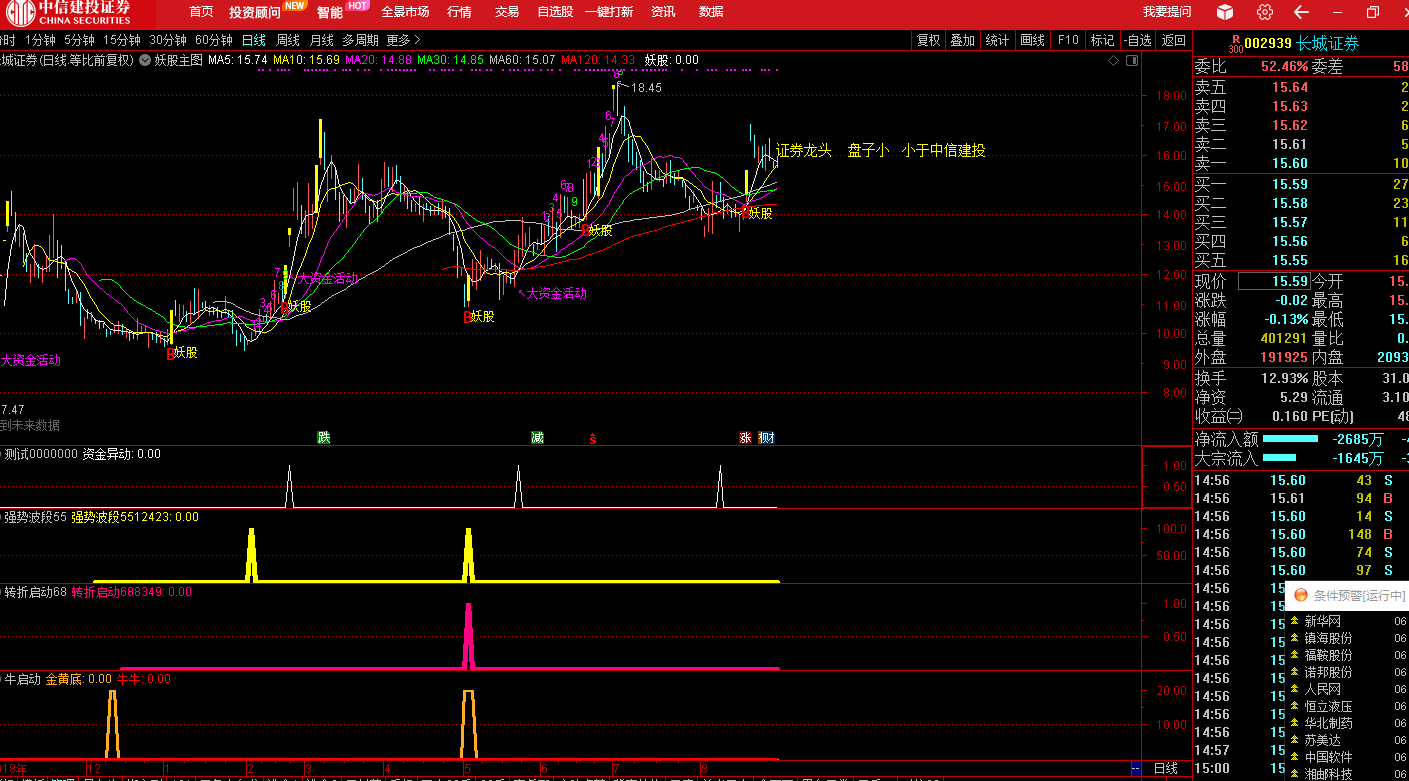Click the 现价 15.59 price field
Screen dimensions: 1409x781
pyautogui.click(x=1274, y=281)
